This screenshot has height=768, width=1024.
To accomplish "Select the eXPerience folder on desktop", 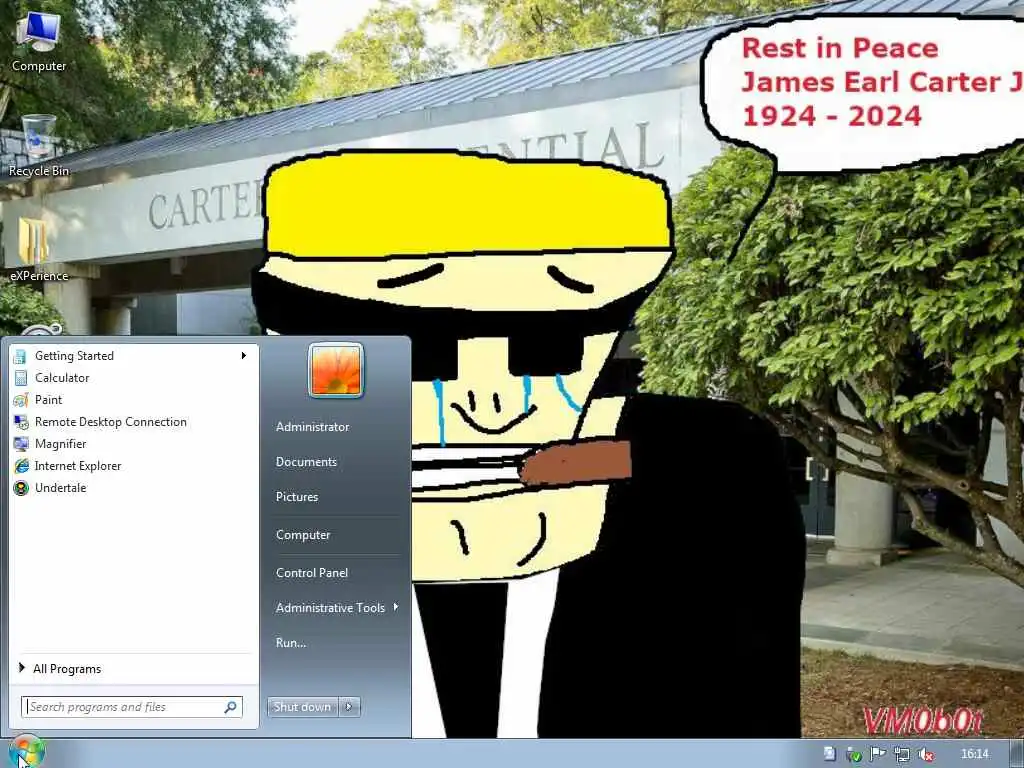I will pos(39,250).
